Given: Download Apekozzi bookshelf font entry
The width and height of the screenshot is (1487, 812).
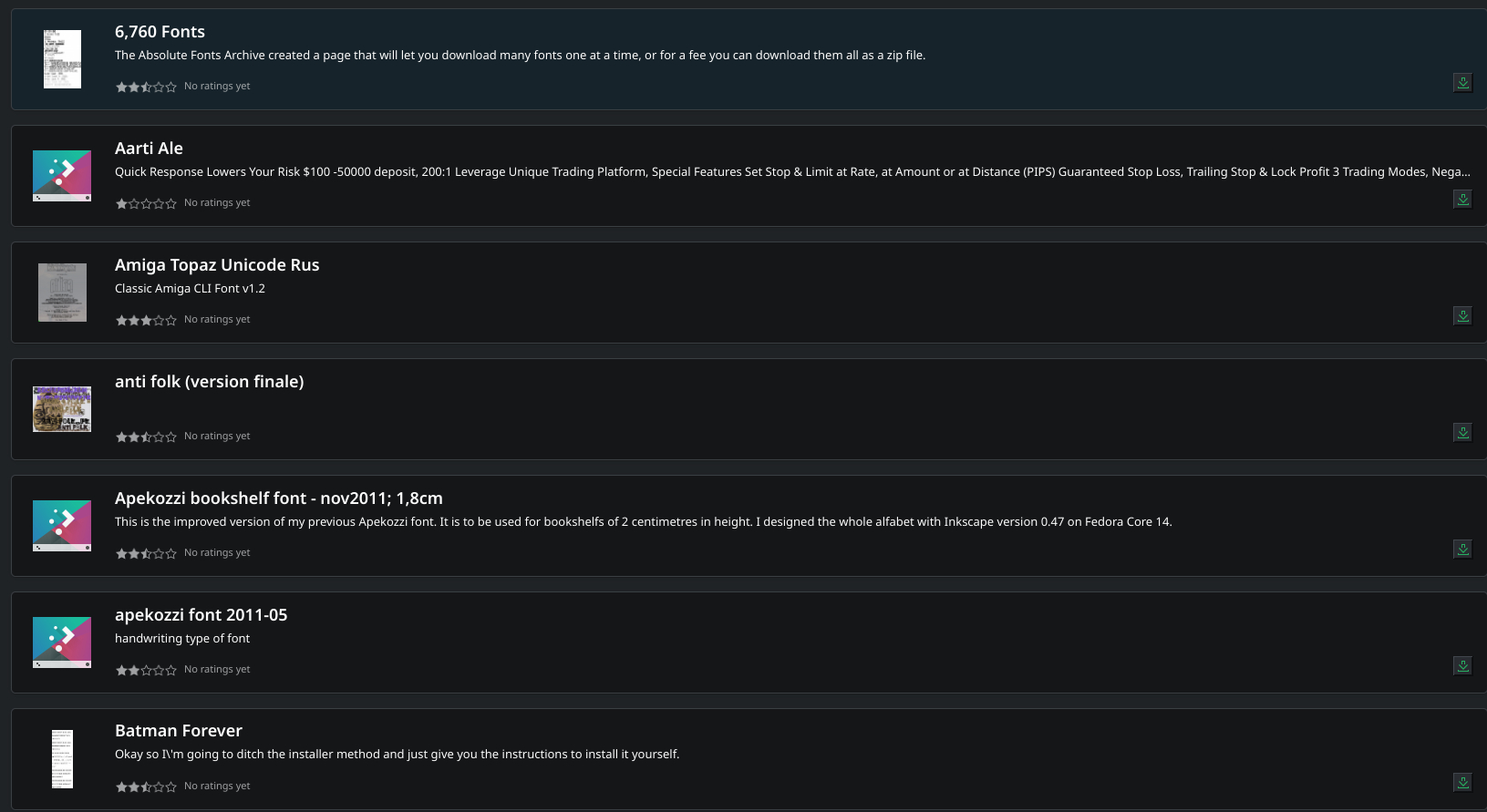Looking at the screenshot, I should pyautogui.click(x=1462, y=550).
